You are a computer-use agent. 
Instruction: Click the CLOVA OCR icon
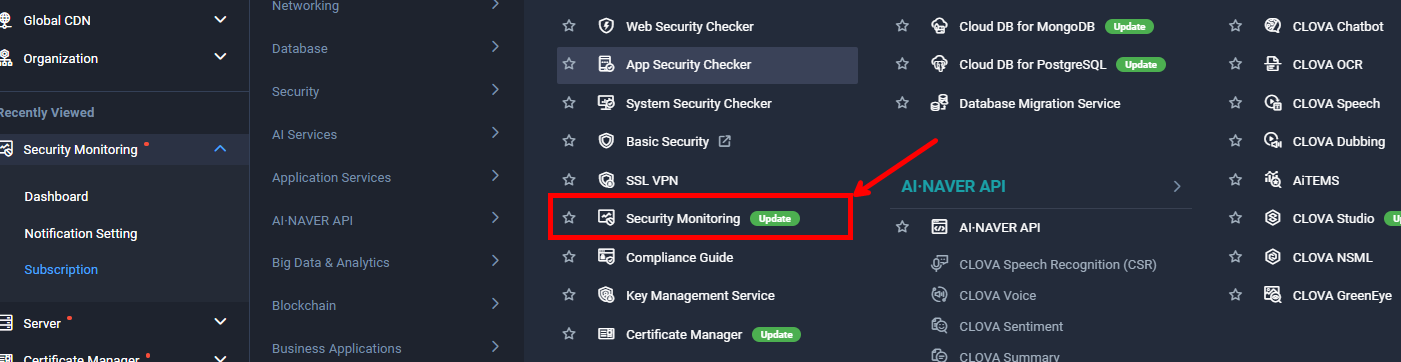coord(1273,64)
